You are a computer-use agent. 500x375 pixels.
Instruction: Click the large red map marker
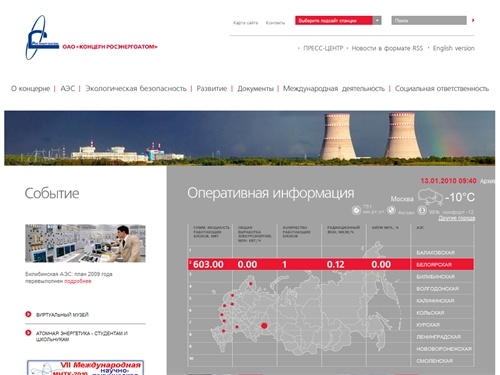(264, 326)
